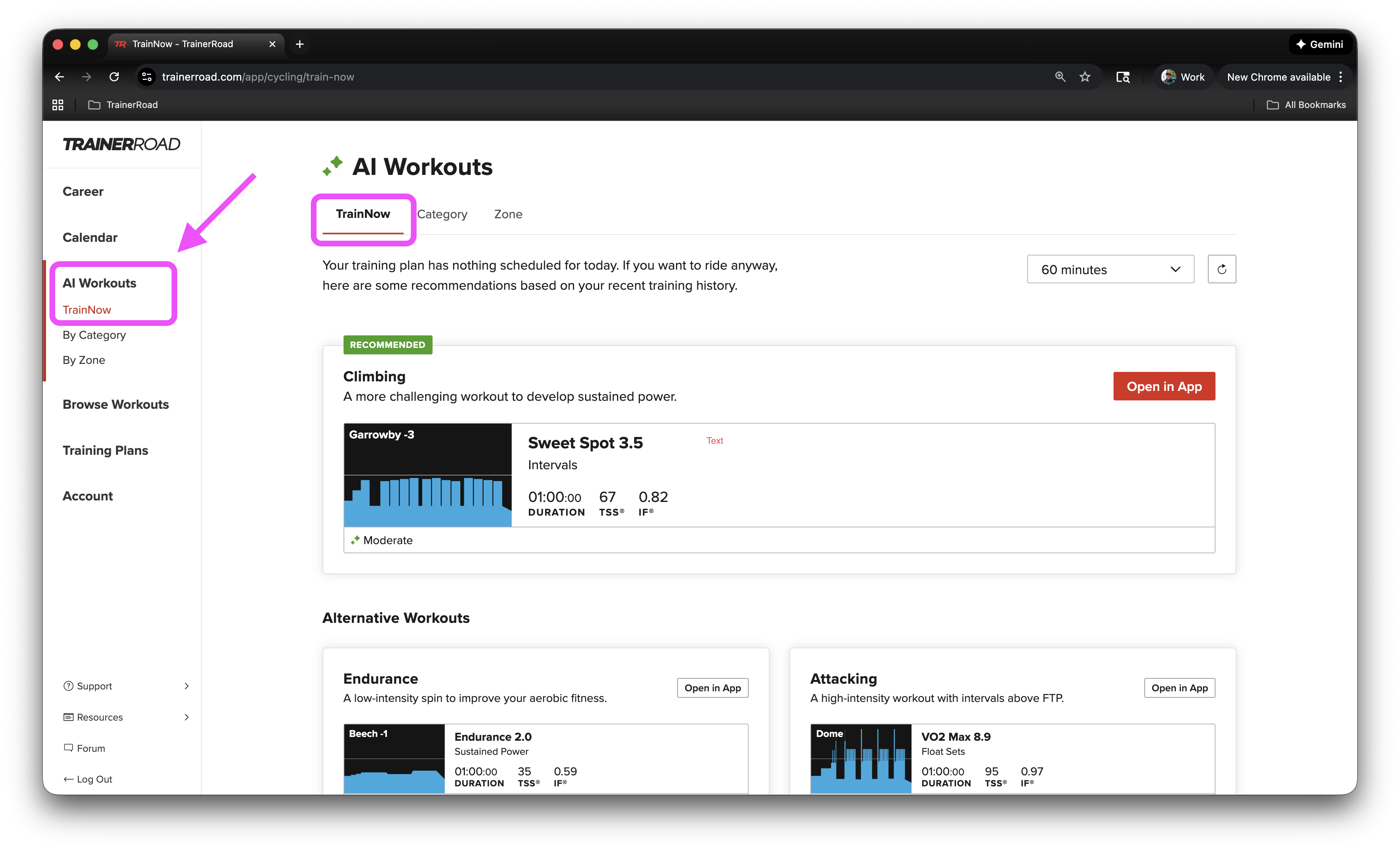Click the Log Out arrow icon
1400x851 pixels.
(68, 779)
